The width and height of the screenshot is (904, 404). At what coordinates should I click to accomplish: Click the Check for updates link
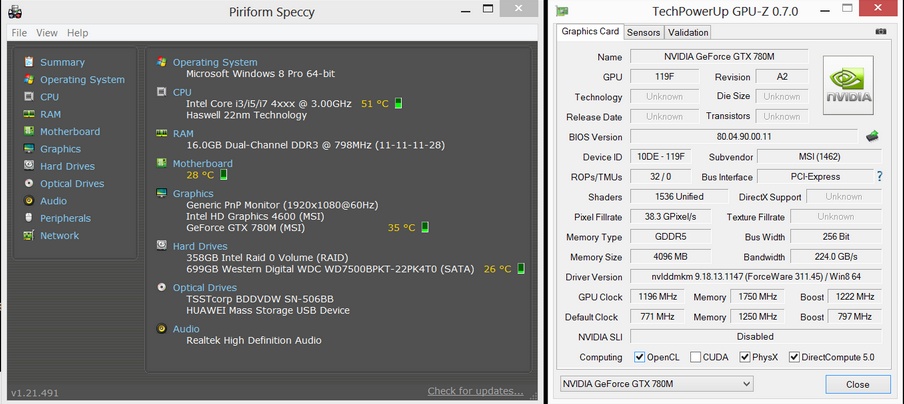point(476,391)
